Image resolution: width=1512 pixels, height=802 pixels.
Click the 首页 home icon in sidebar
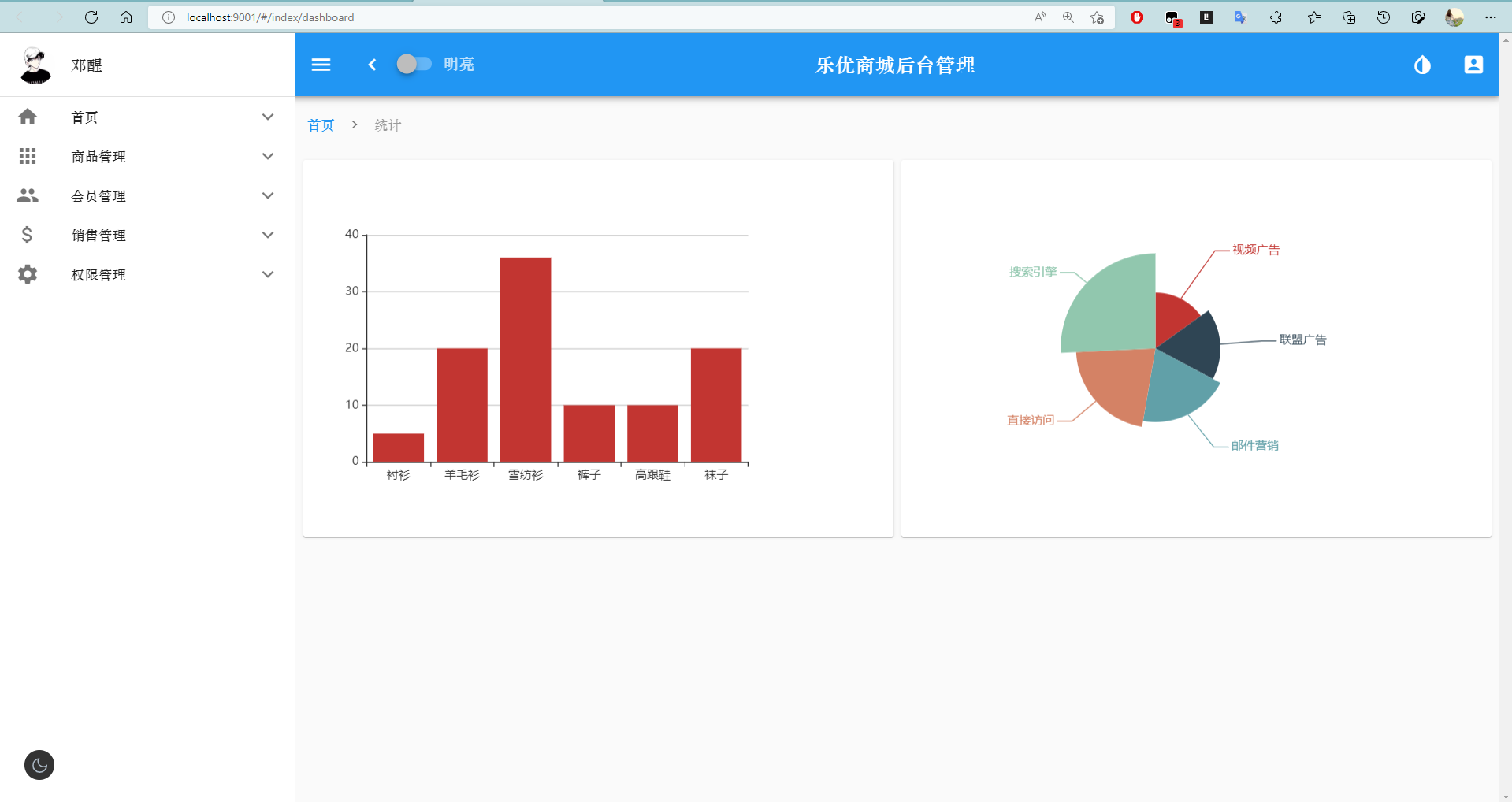click(x=28, y=117)
